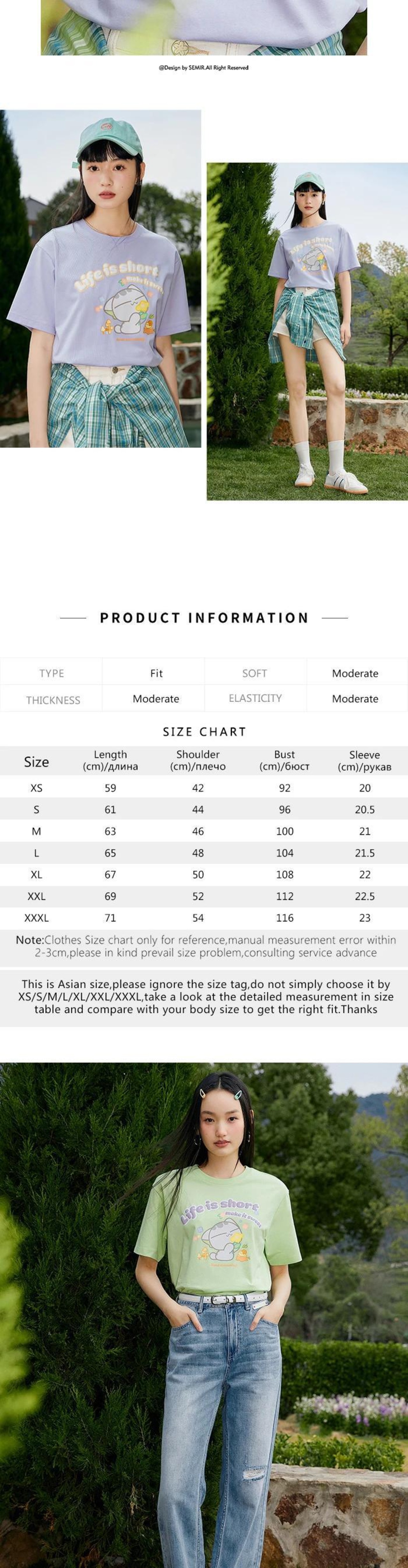Image resolution: width=408 pixels, height=1568 pixels.
Task: Select the XS size row label
Action: pos(37,788)
